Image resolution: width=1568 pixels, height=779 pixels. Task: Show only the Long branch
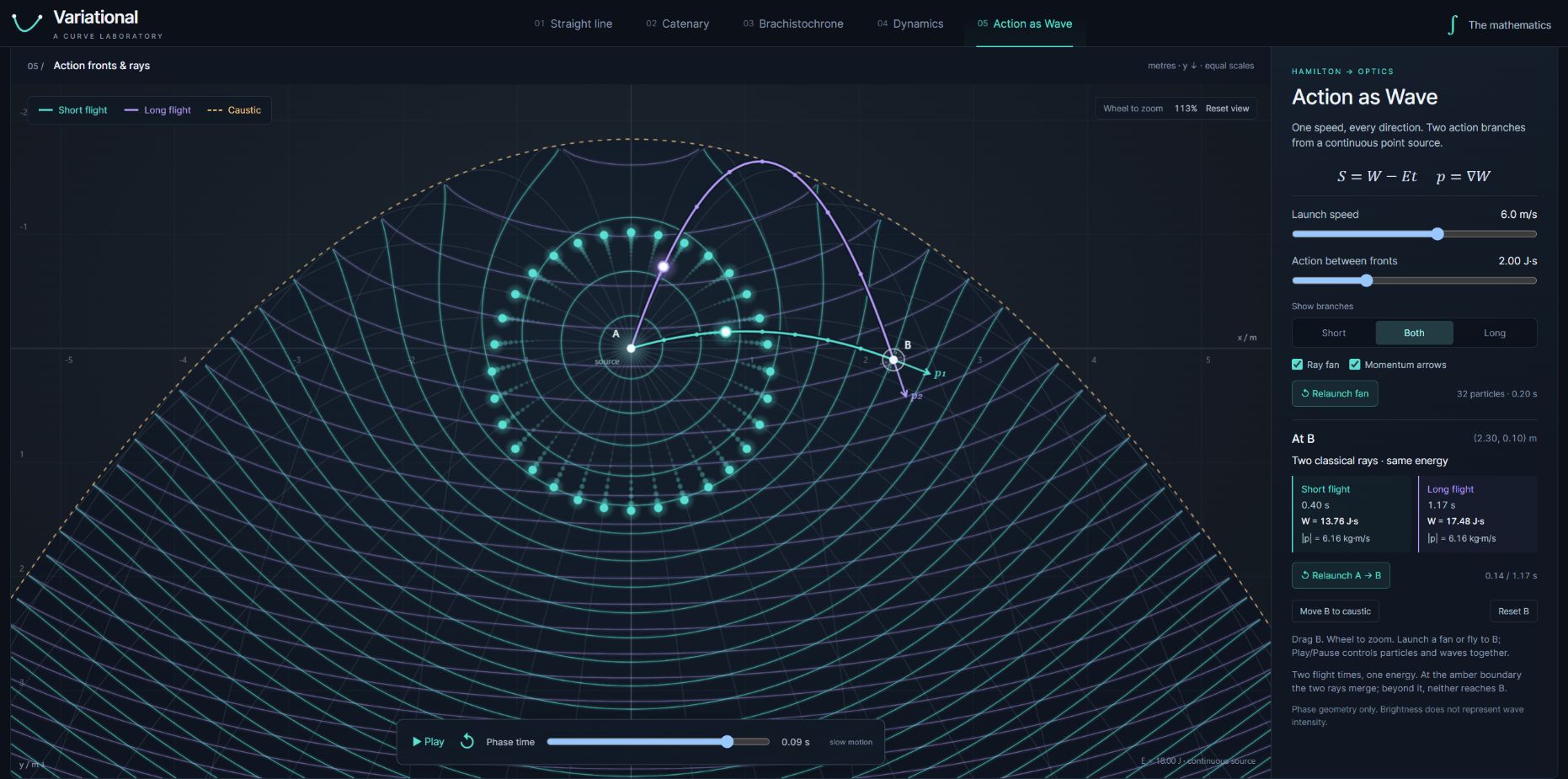click(x=1495, y=333)
